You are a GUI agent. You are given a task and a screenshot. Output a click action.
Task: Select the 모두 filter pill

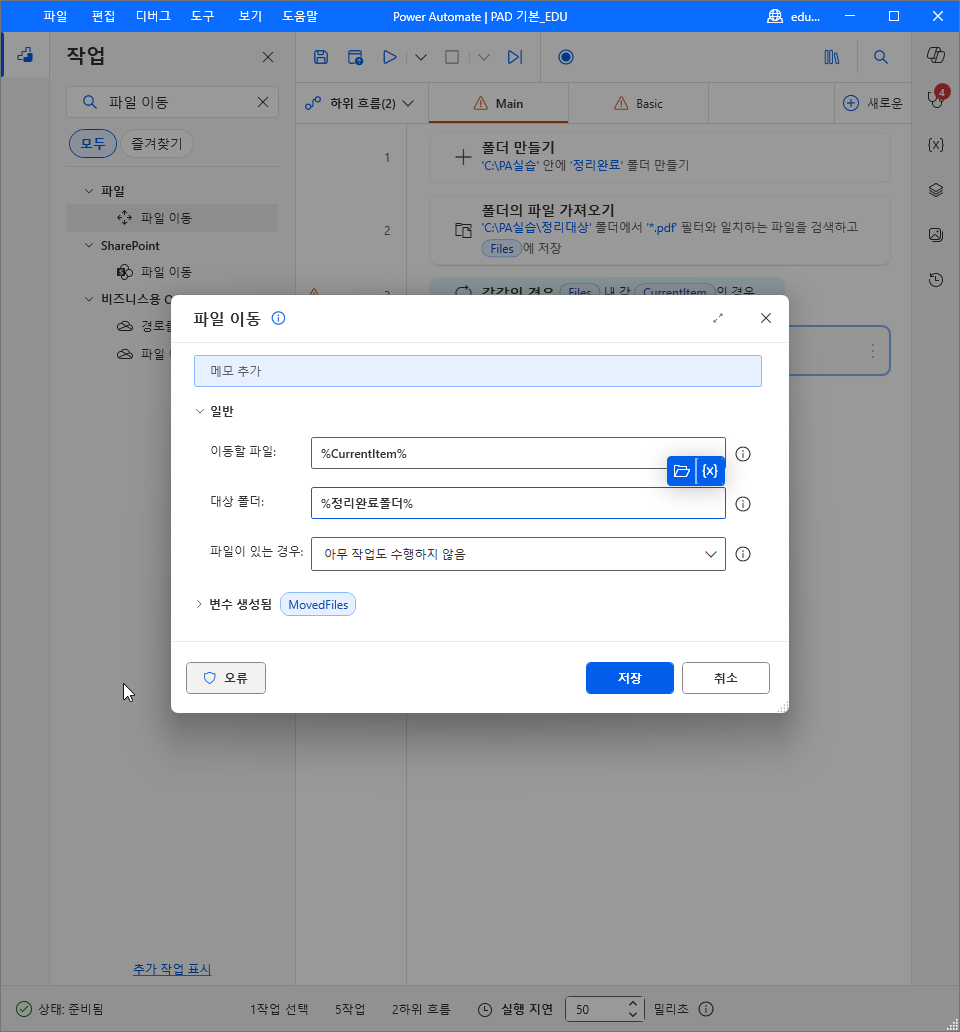93,143
